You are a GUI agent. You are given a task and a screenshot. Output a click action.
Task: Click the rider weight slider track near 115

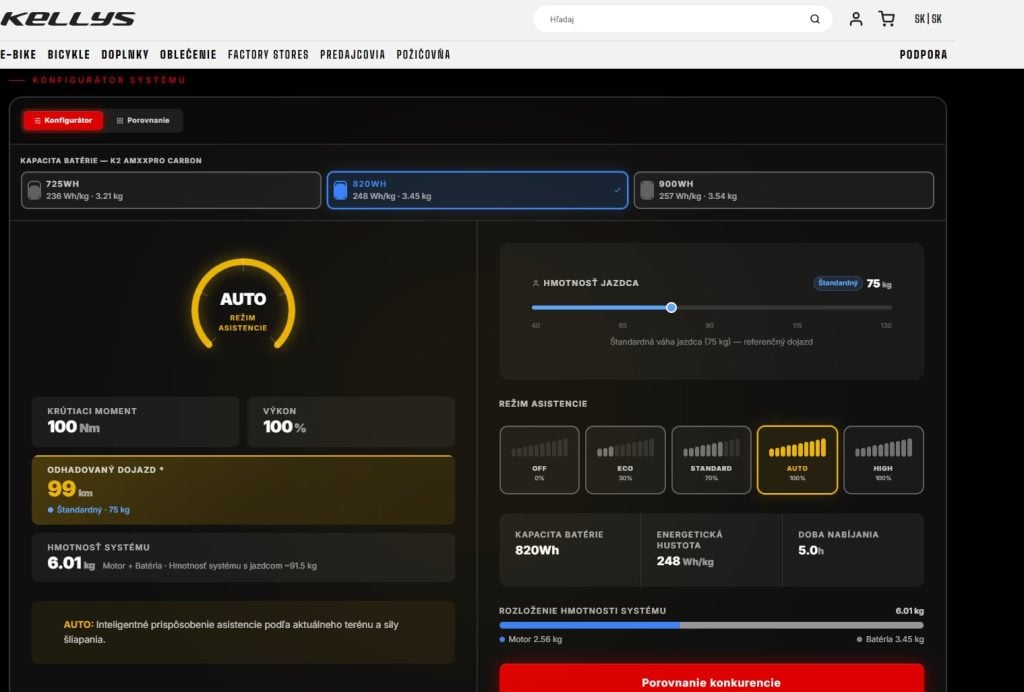coord(797,307)
